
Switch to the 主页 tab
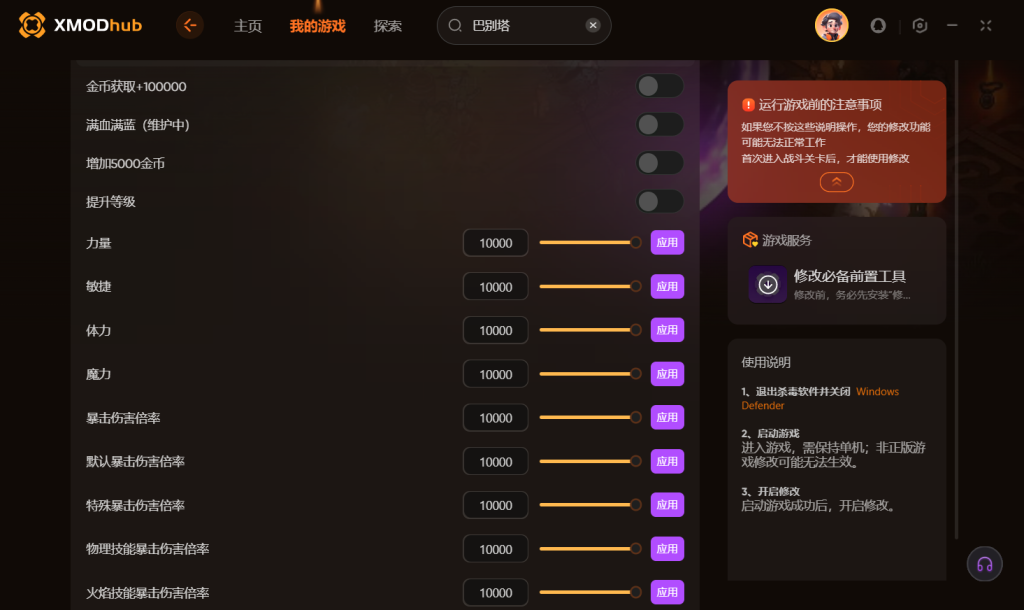[x=248, y=26]
